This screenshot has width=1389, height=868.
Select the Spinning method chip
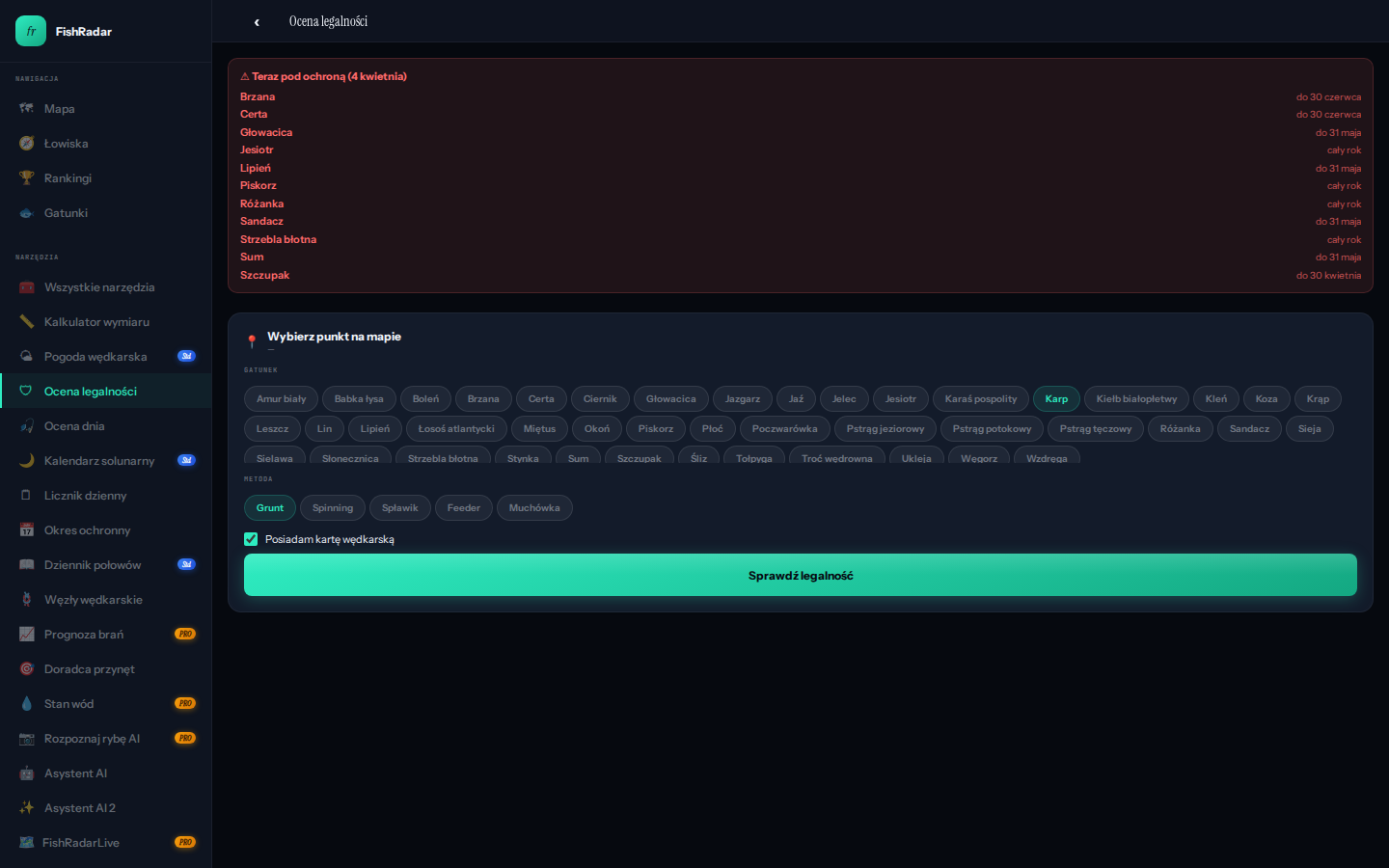[x=333, y=508]
